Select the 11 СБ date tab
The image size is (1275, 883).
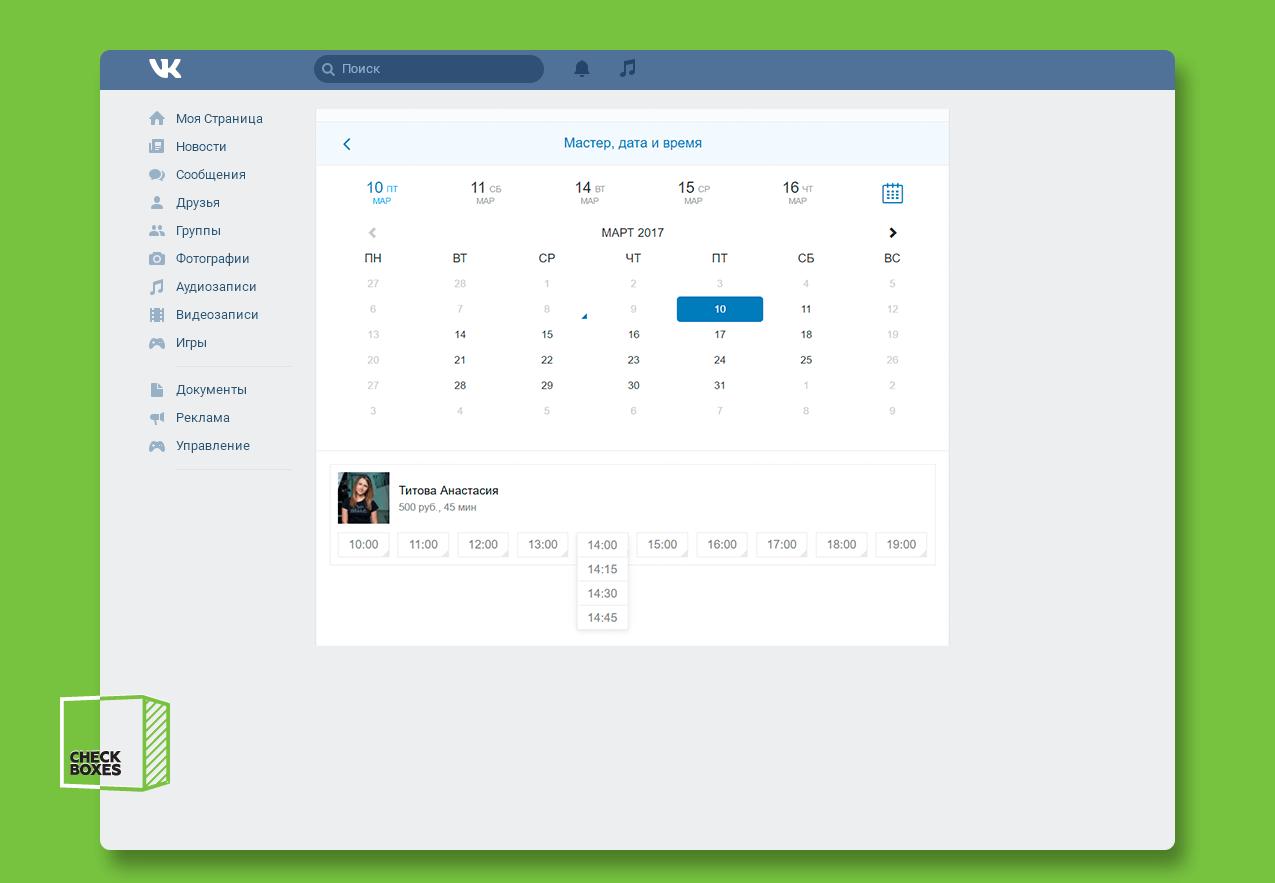tap(486, 192)
